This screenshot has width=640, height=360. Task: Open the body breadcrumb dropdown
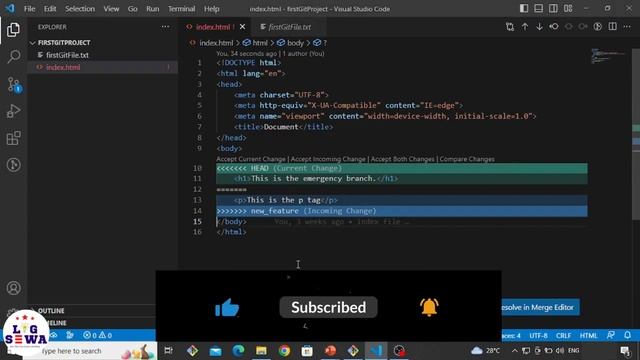(290, 43)
